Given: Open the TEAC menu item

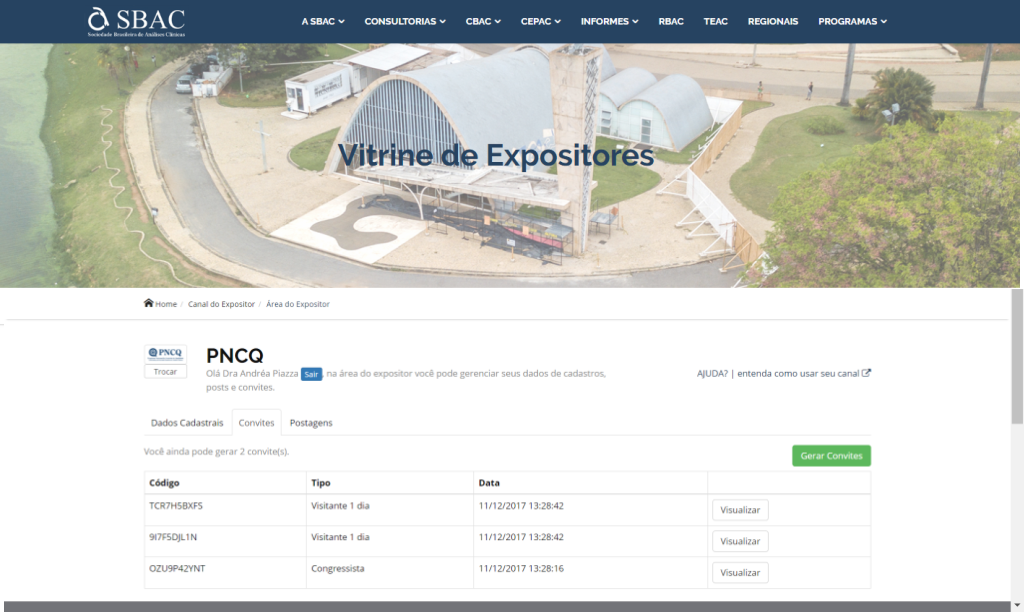Looking at the screenshot, I should coord(715,21).
